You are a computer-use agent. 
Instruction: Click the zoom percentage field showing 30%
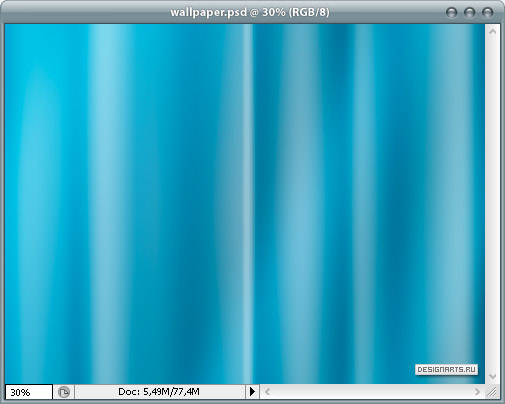click(29, 392)
